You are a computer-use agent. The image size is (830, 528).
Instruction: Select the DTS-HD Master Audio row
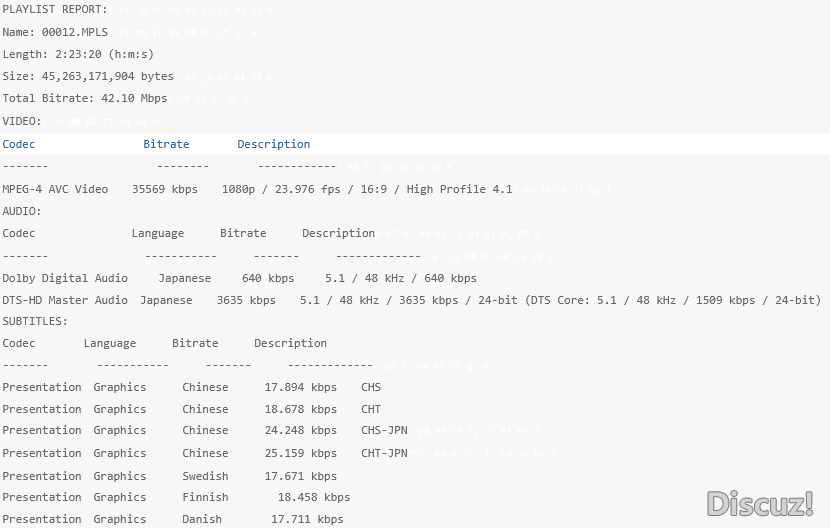pyautogui.click(x=410, y=300)
